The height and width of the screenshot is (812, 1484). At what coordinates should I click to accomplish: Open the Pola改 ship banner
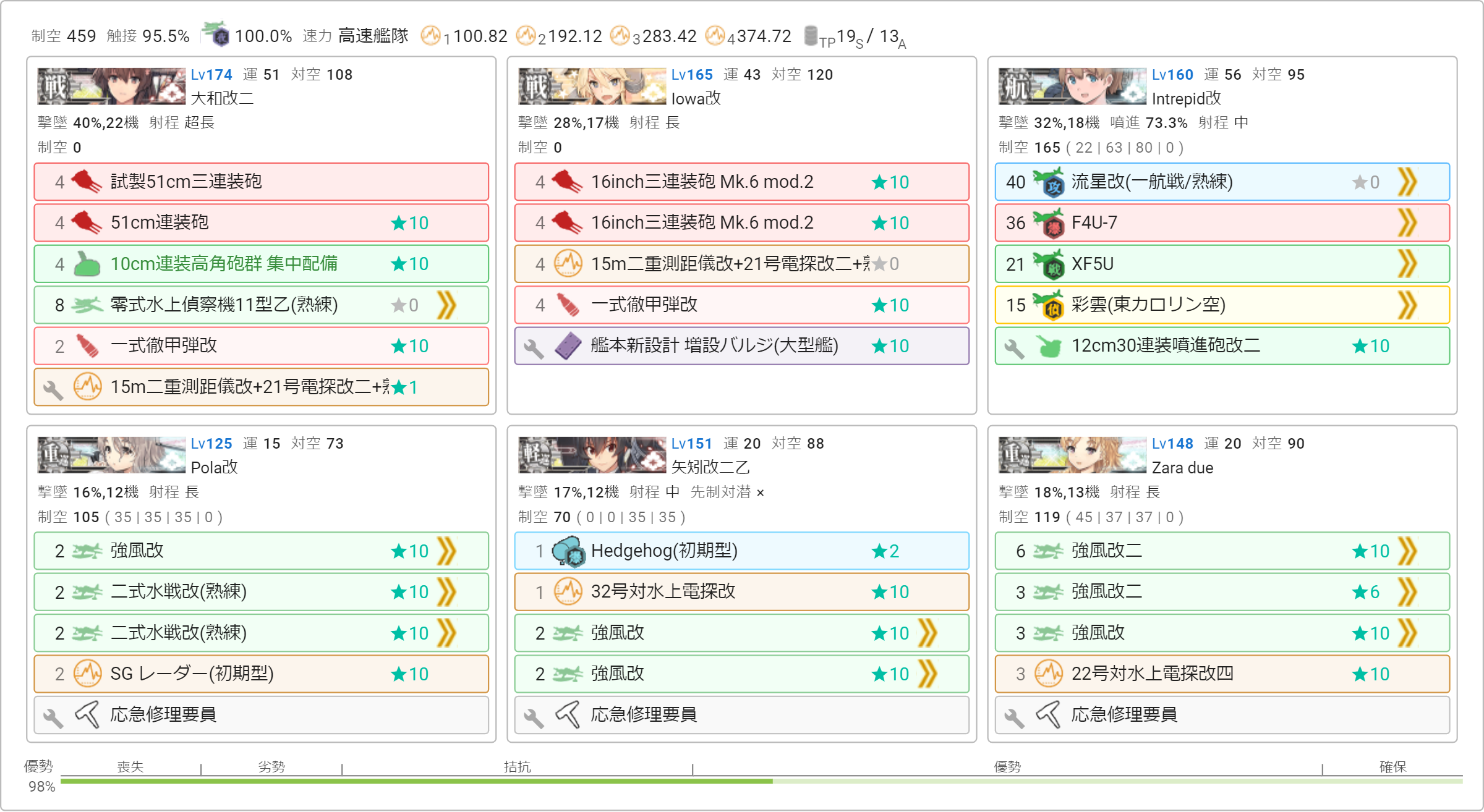tap(111, 455)
